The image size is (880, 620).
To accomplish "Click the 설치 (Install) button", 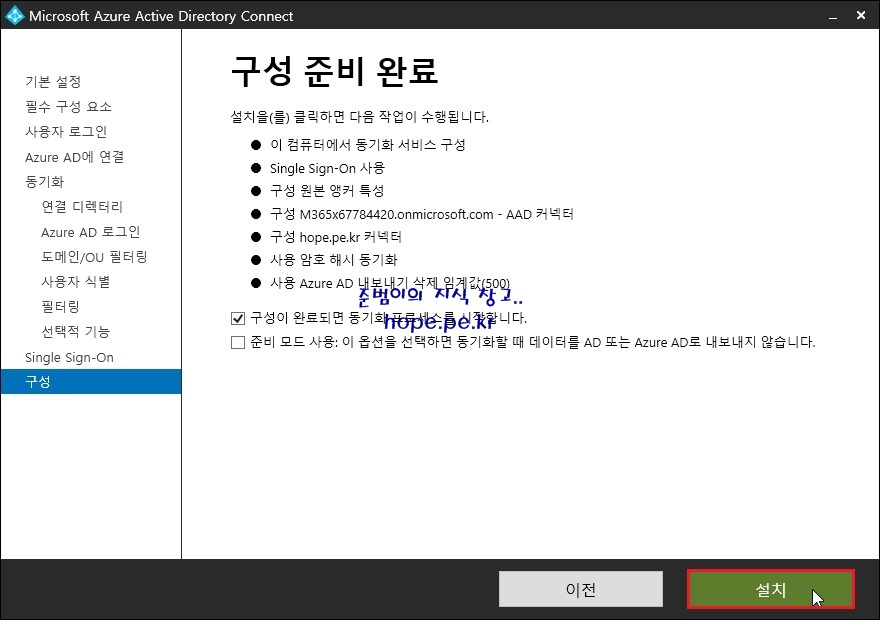I will (x=771, y=589).
